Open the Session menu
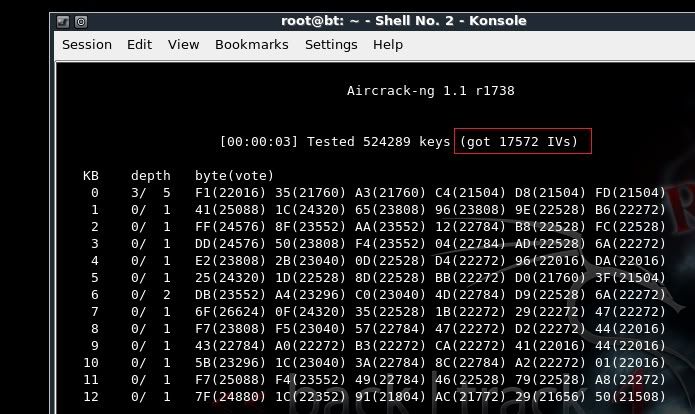The image size is (695, 414). coord(87,45)
